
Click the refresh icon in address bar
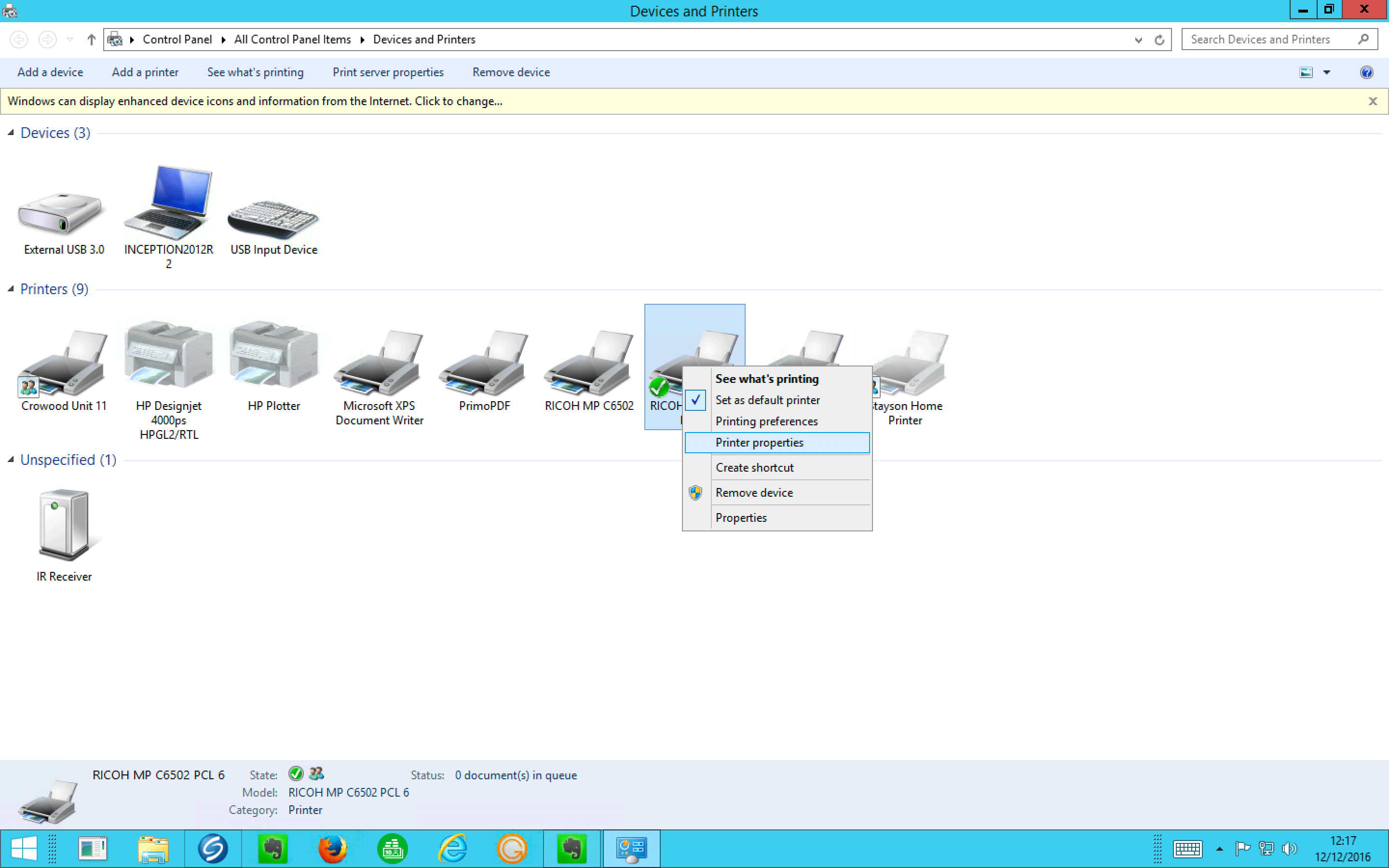click(x=1159, y=40)
